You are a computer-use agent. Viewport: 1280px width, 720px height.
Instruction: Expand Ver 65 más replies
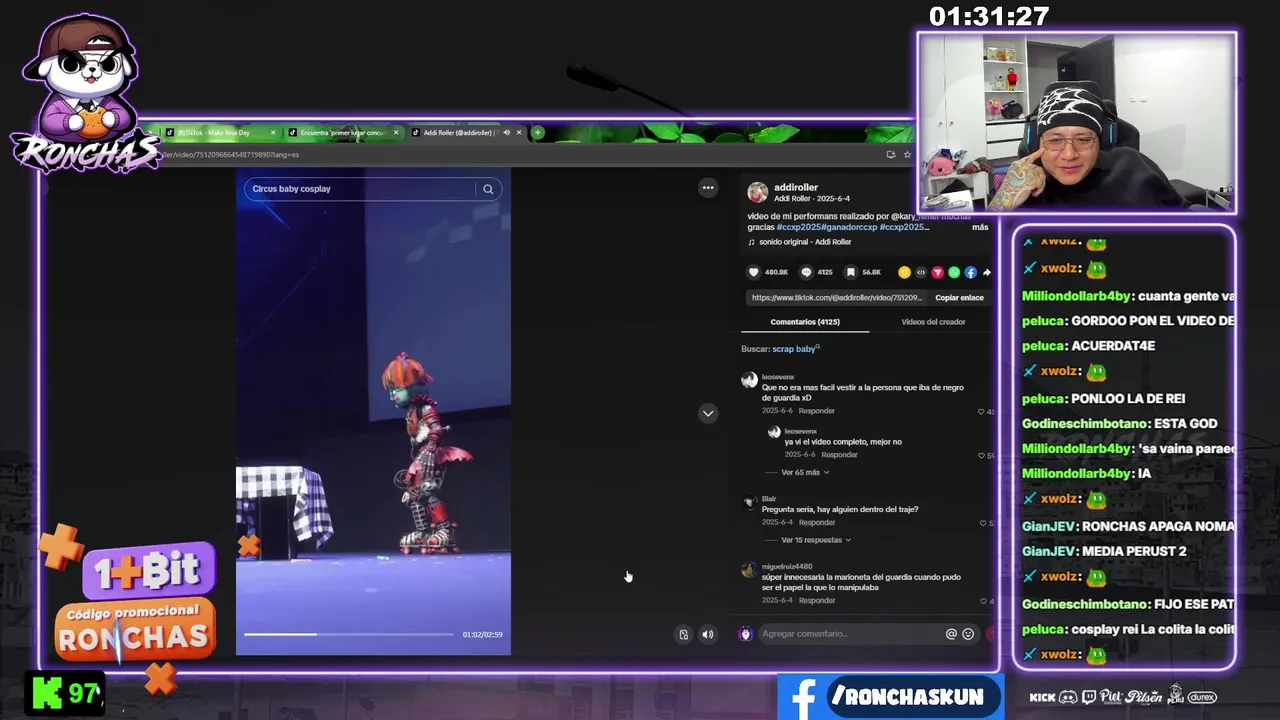point(804,472)
